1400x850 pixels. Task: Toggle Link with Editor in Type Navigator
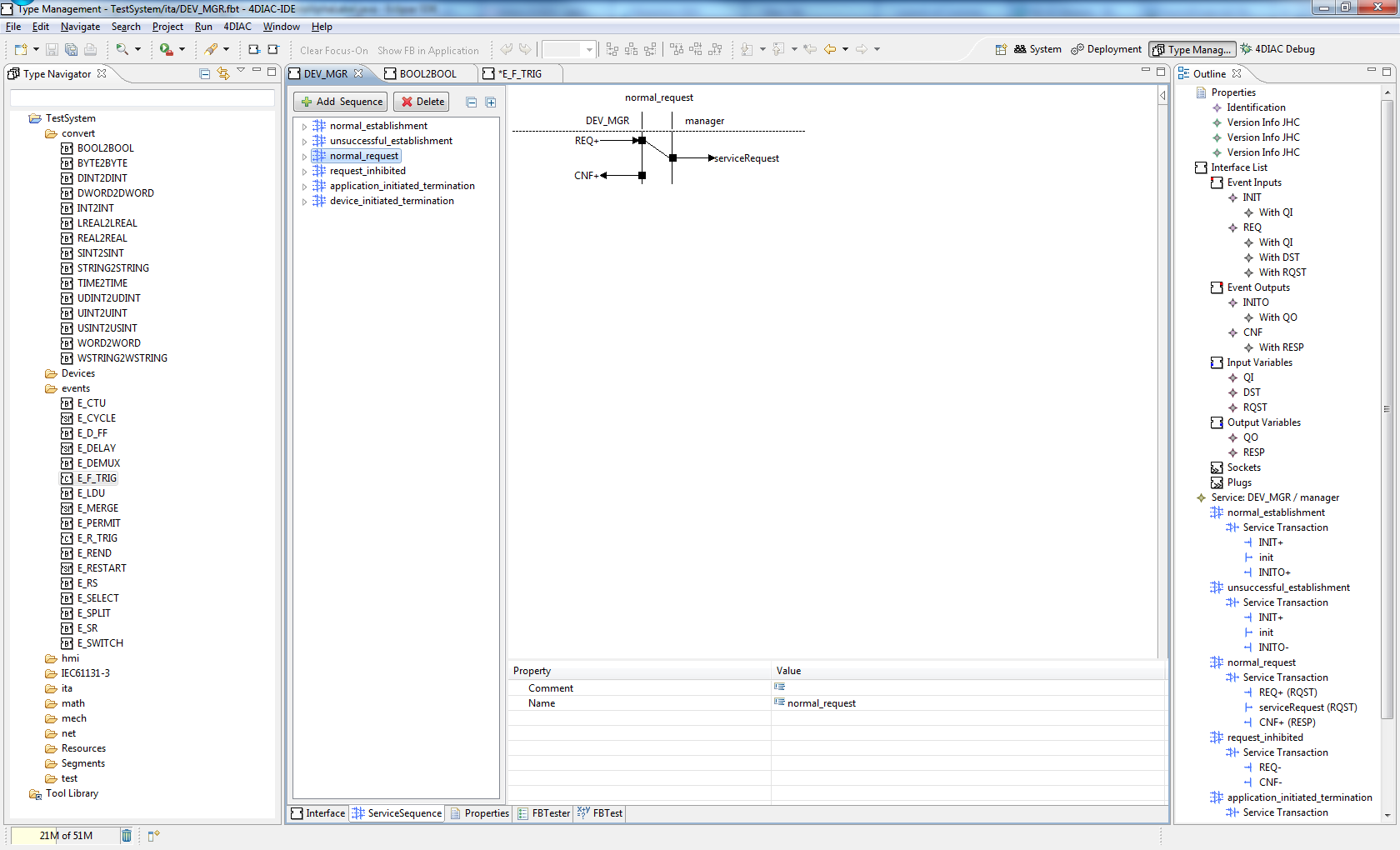click(x=223, y=74)
